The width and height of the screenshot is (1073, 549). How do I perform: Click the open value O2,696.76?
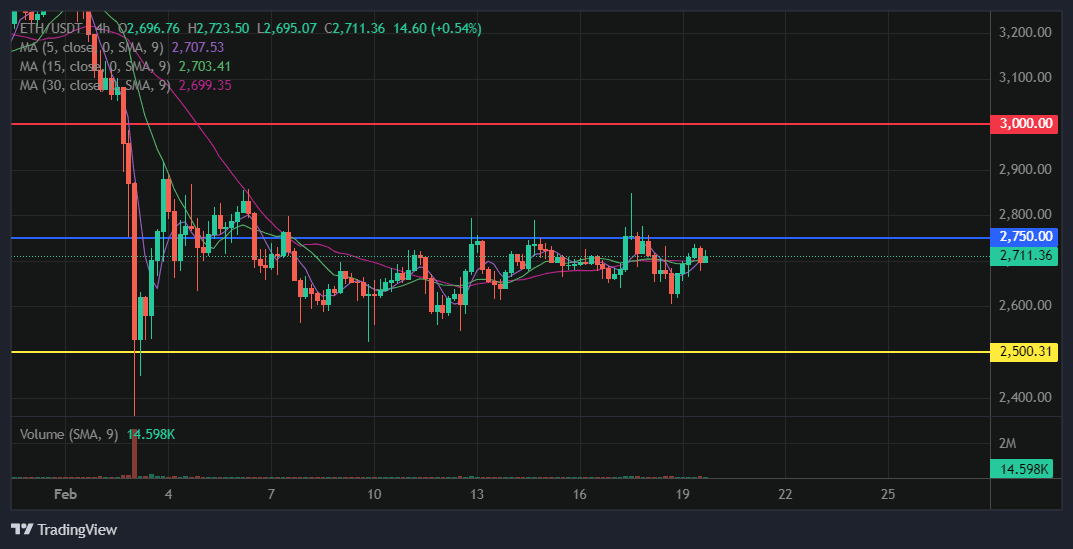[x=148, y=29]
